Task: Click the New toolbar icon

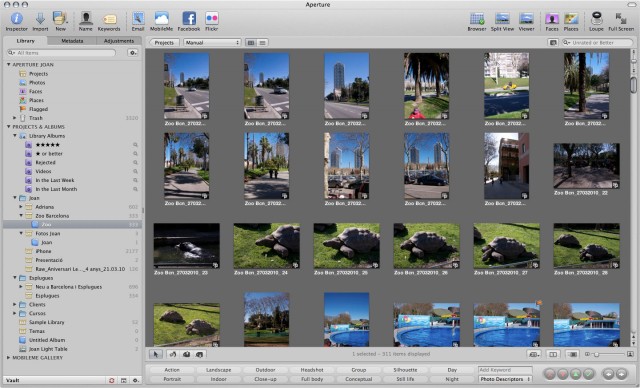Action: [x=60, y=19]
